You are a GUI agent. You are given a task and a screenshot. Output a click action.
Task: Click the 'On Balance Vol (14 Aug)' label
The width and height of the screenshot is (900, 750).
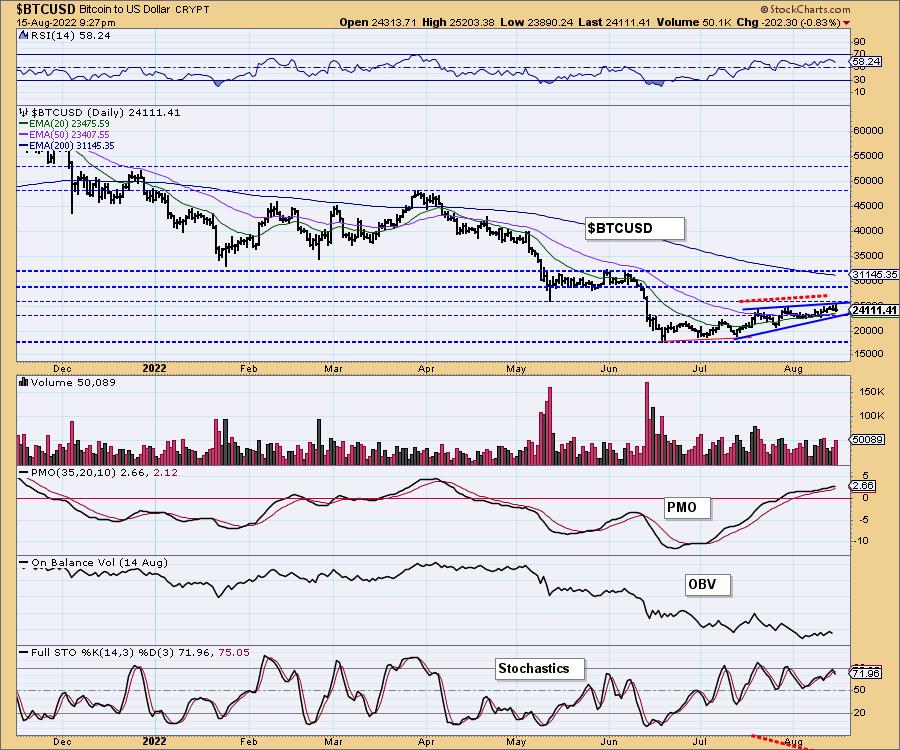point(99,562)
